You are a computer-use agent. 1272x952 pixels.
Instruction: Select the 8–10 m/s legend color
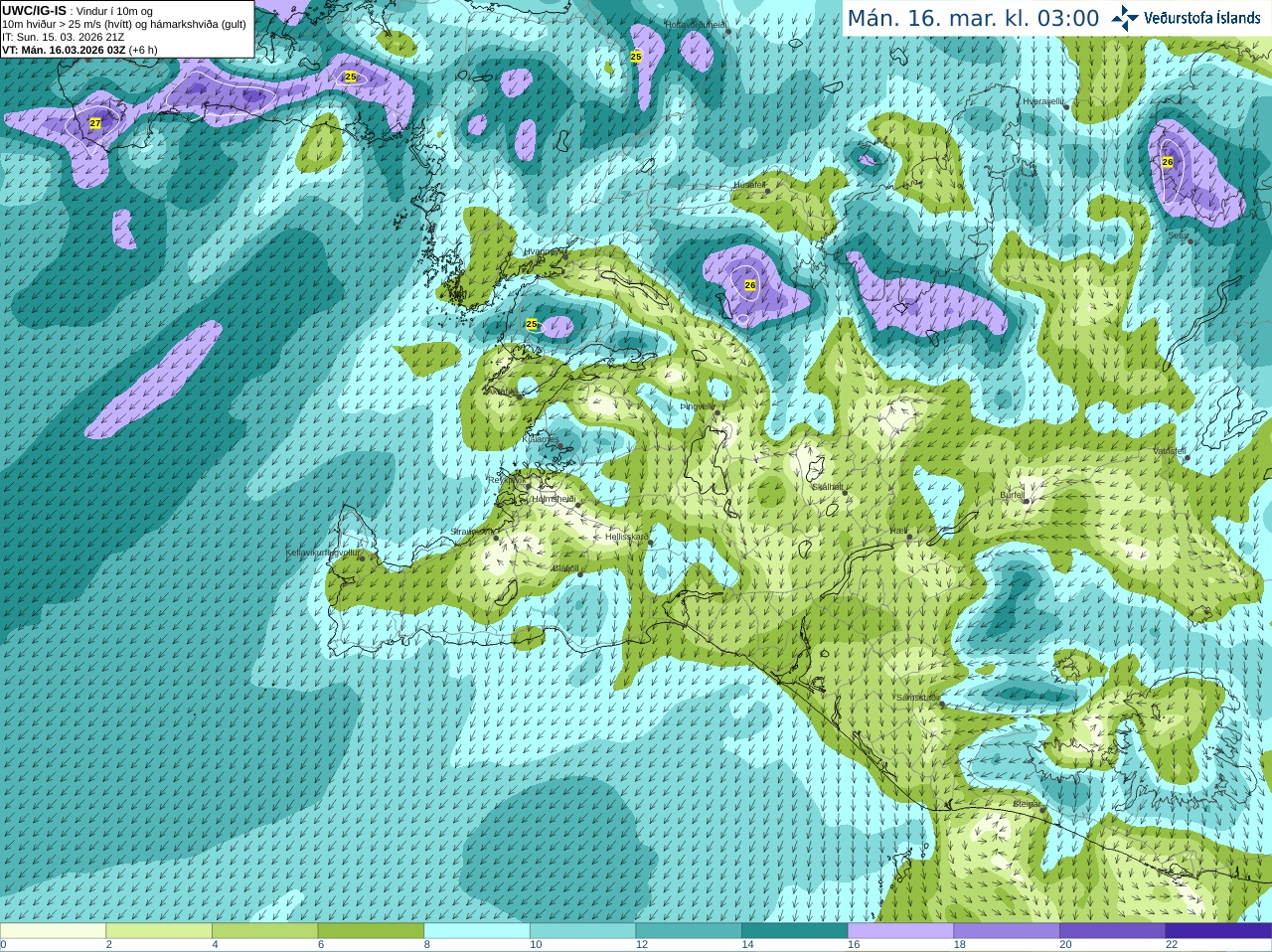477,931
